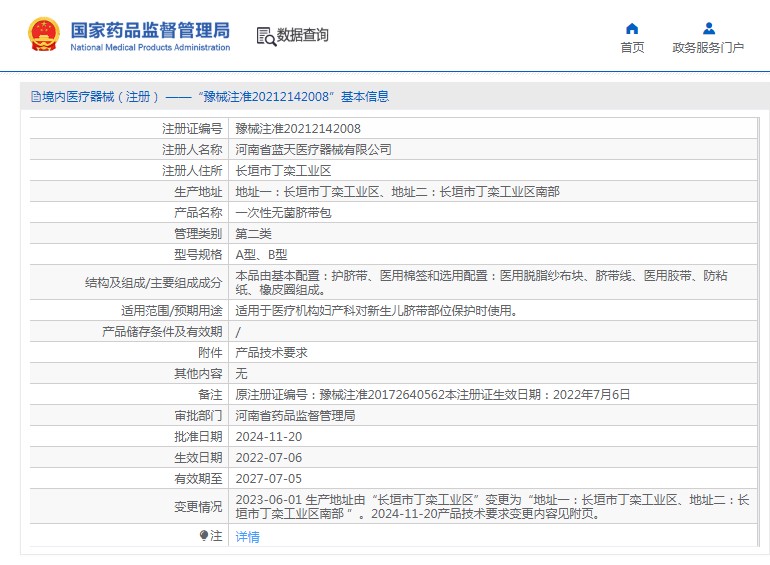Screen dimensions: 770x565
Task: Click the 有效期至 row label
Action: (198, 479)
